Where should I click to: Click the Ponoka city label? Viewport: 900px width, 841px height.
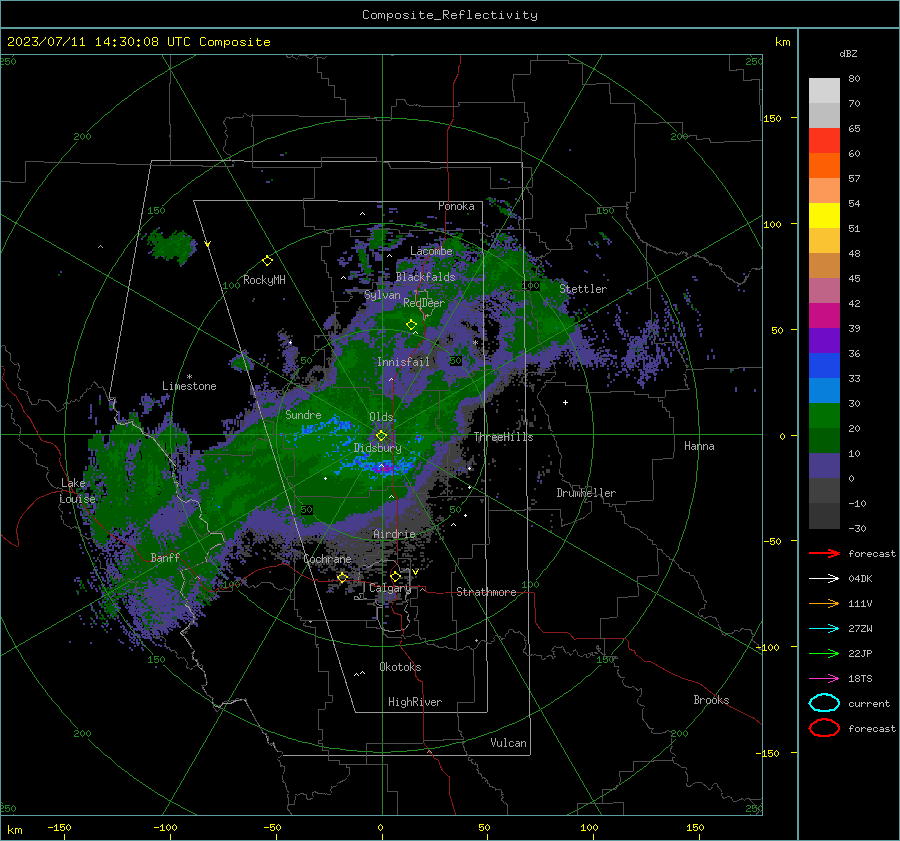pos(456,206)
